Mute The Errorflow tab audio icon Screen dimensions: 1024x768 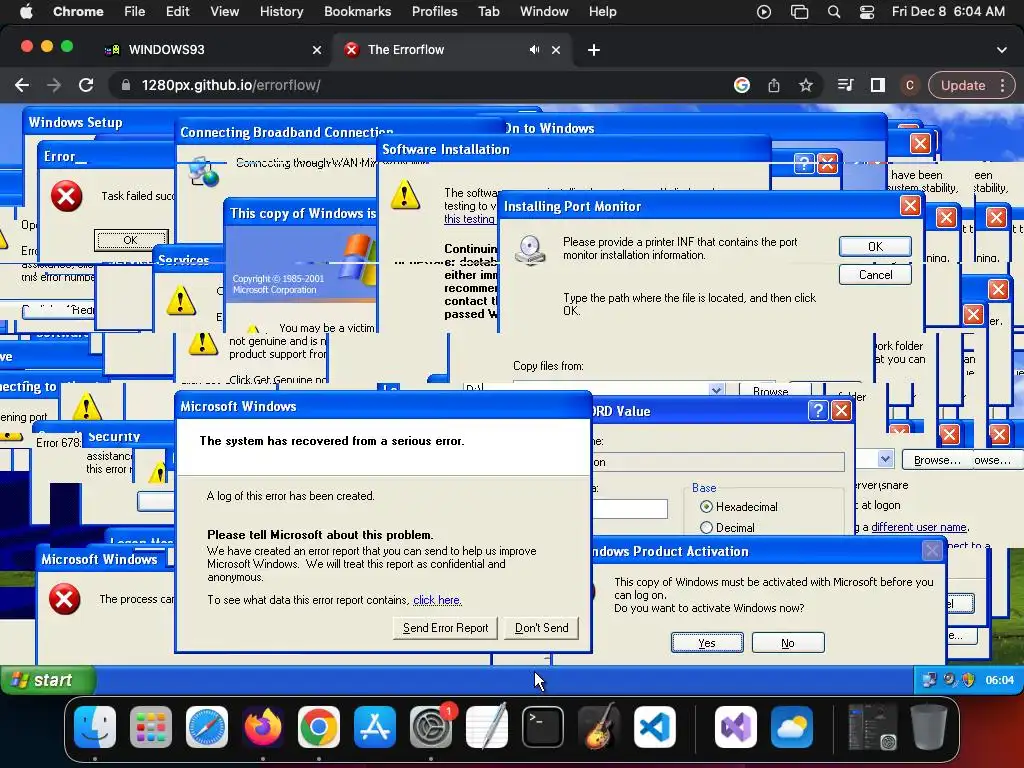(x=534, y=50)
